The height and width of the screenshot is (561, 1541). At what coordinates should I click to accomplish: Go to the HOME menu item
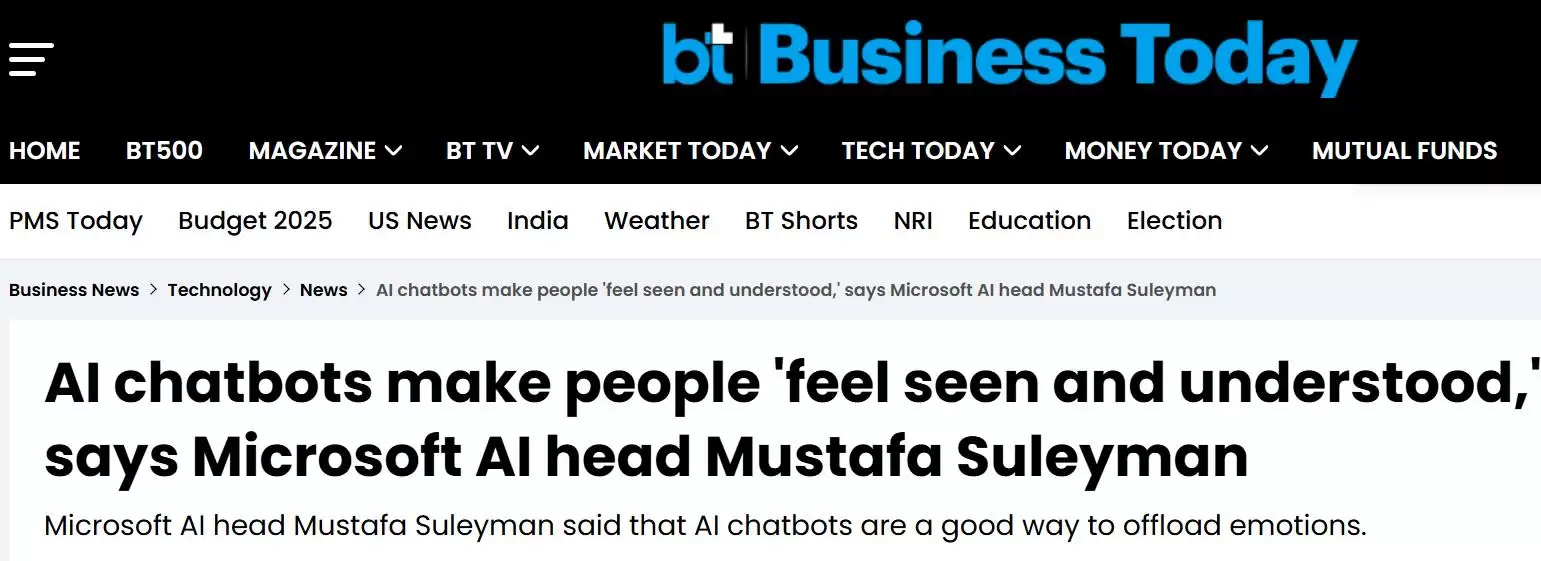[45, 151]
